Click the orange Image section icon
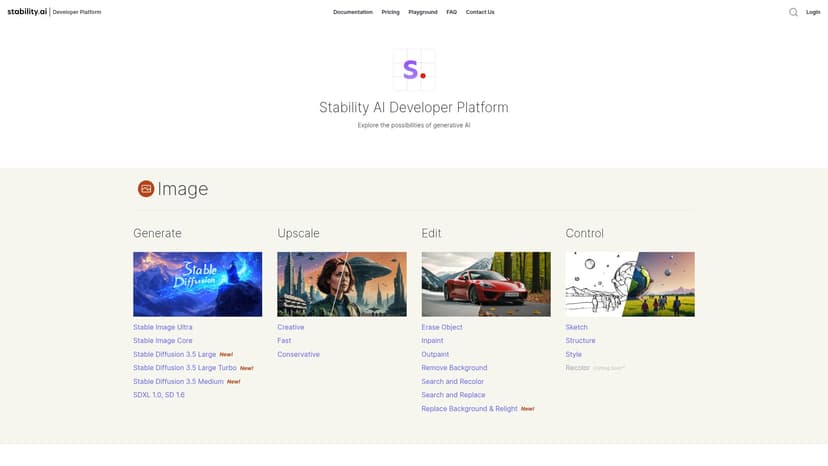828x466 pixels. click(146, 188)
